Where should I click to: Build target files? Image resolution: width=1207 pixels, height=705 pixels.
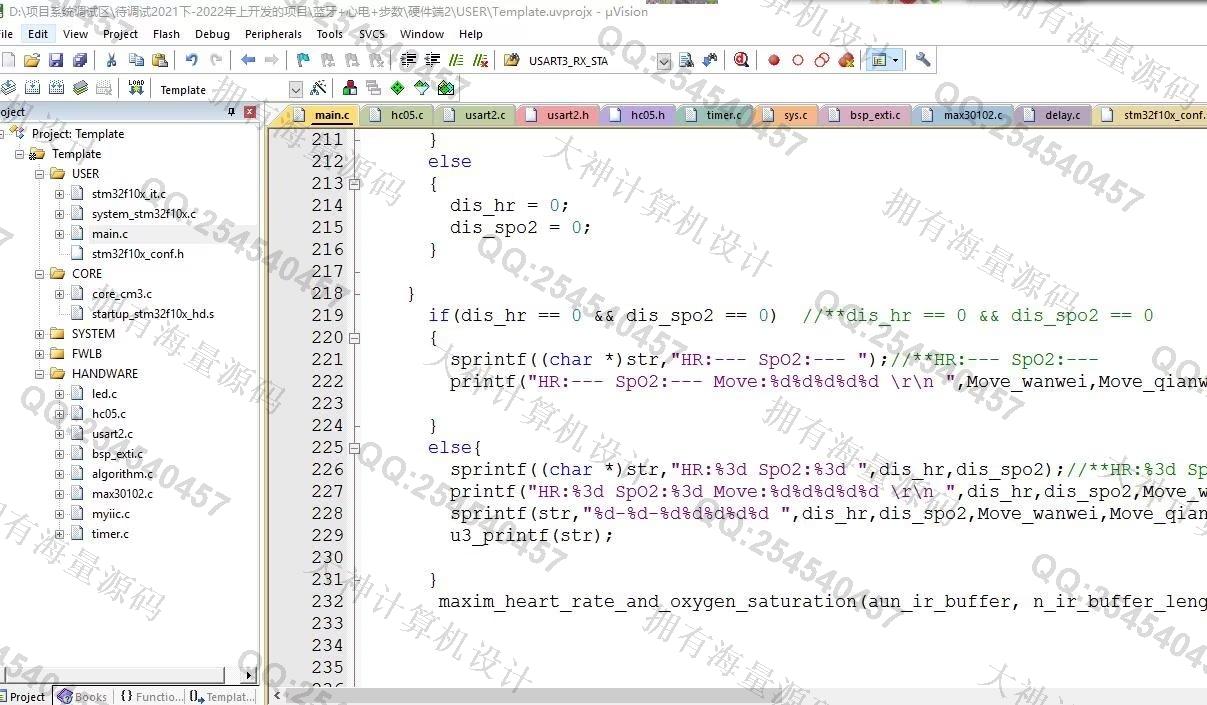(32, 88)
